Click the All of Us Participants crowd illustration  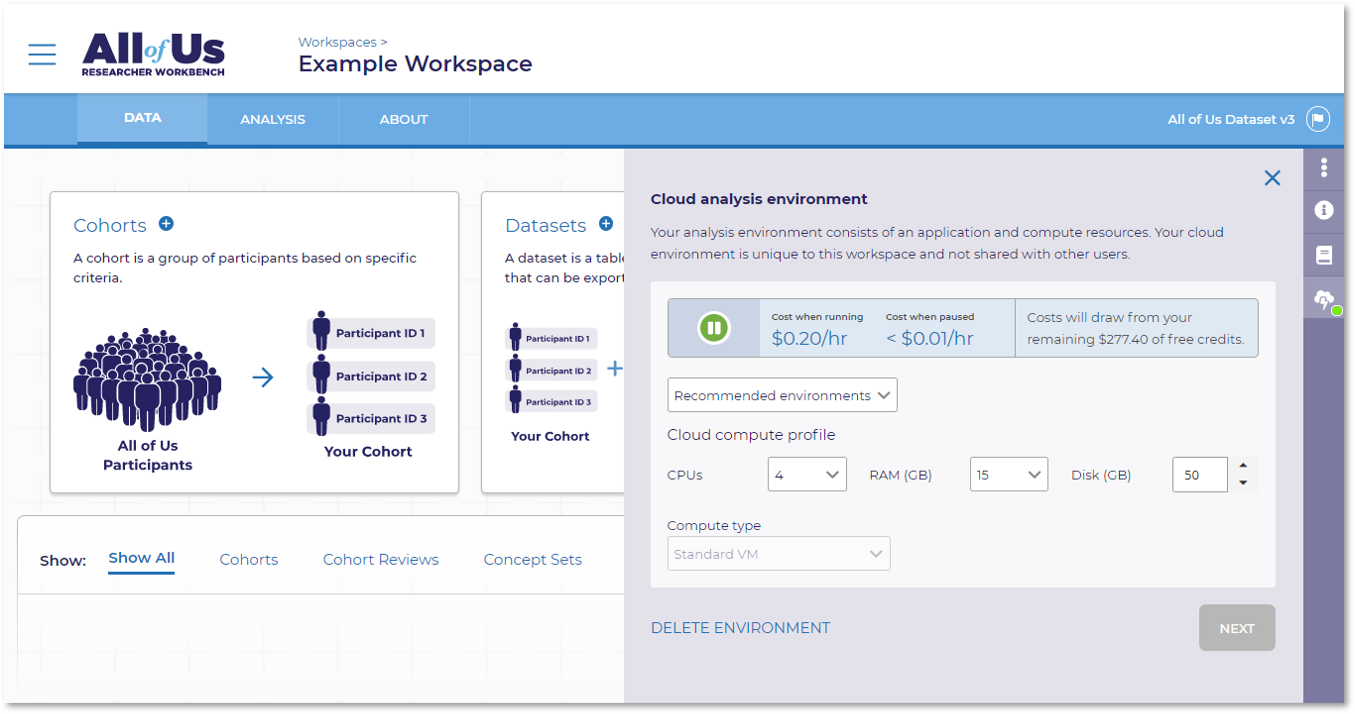(x=147, y=380)
